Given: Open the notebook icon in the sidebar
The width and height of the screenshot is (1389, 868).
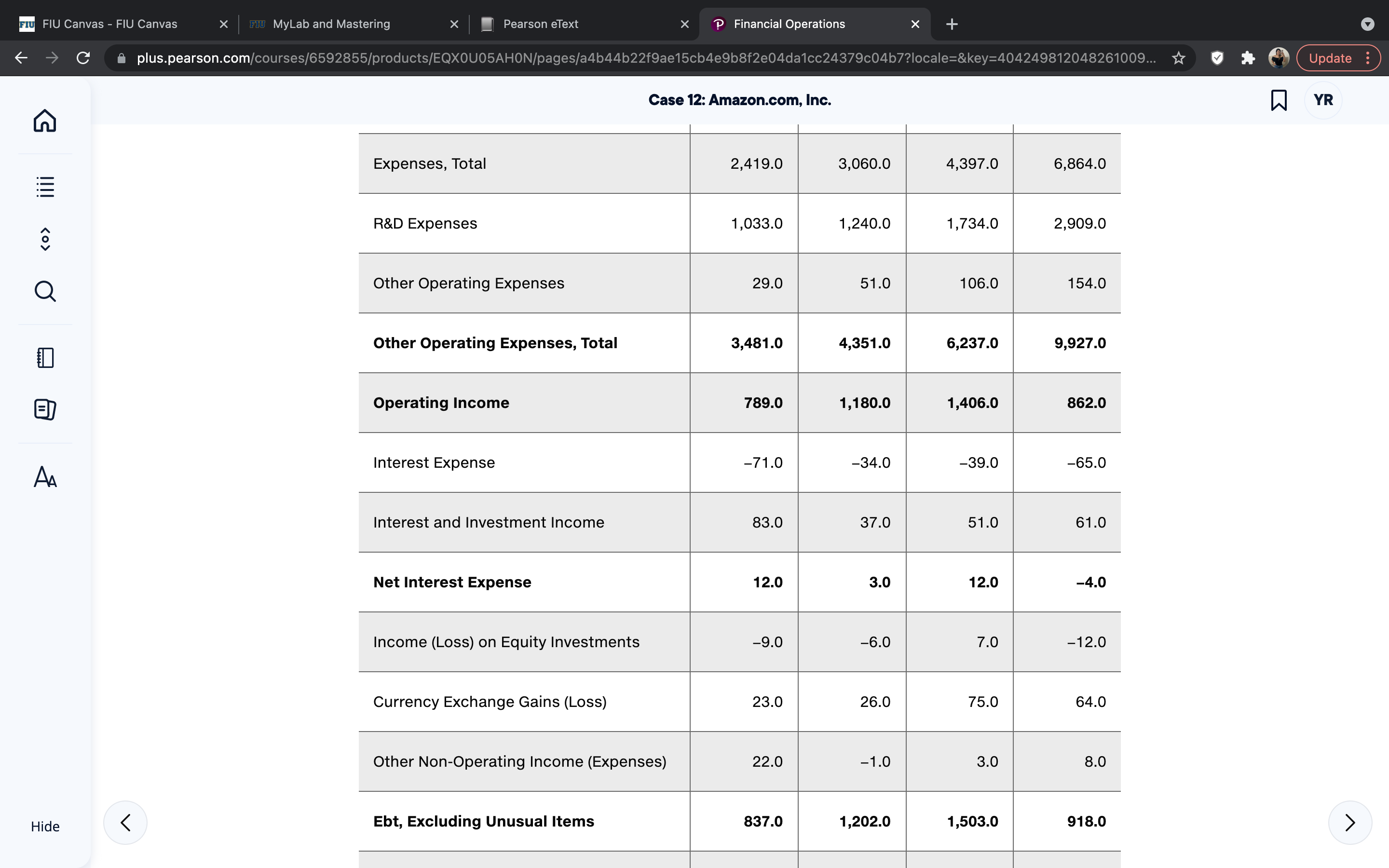Looking at the screenshot, I should tap(45, 358).
